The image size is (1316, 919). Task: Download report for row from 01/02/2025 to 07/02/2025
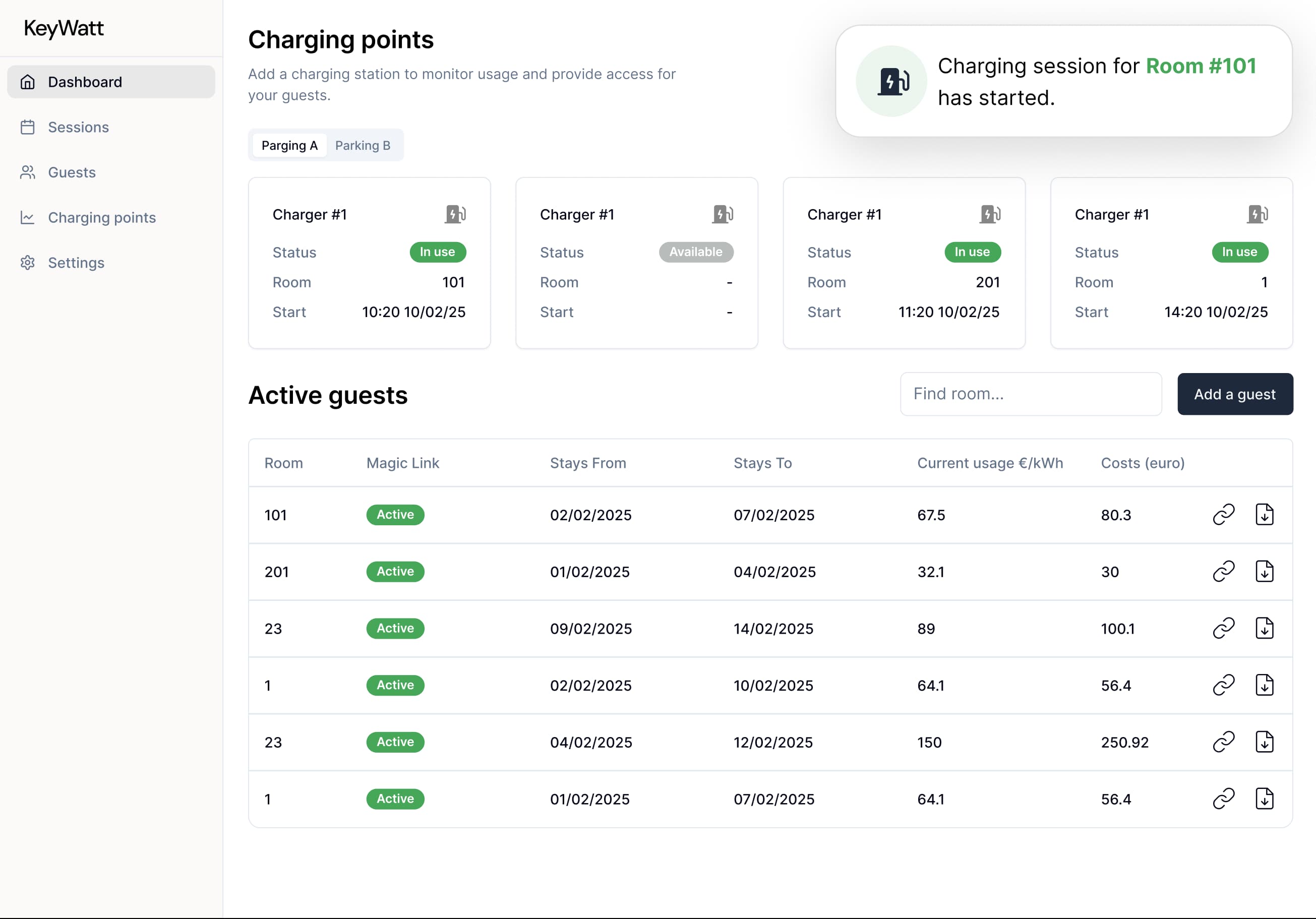[1265, 798]
